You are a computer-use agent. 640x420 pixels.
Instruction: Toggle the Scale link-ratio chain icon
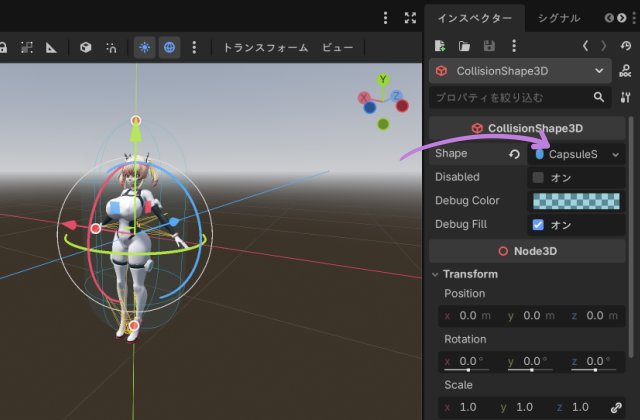[x=616, y=407]
